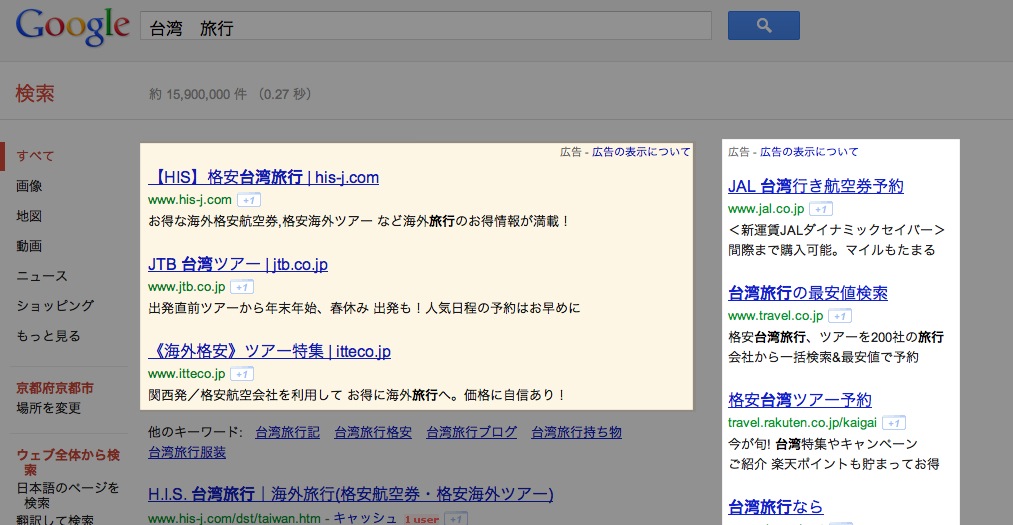Click +1 button next to www.jal.co.jp
This screenshot has width=1013, height=525.
821,209
